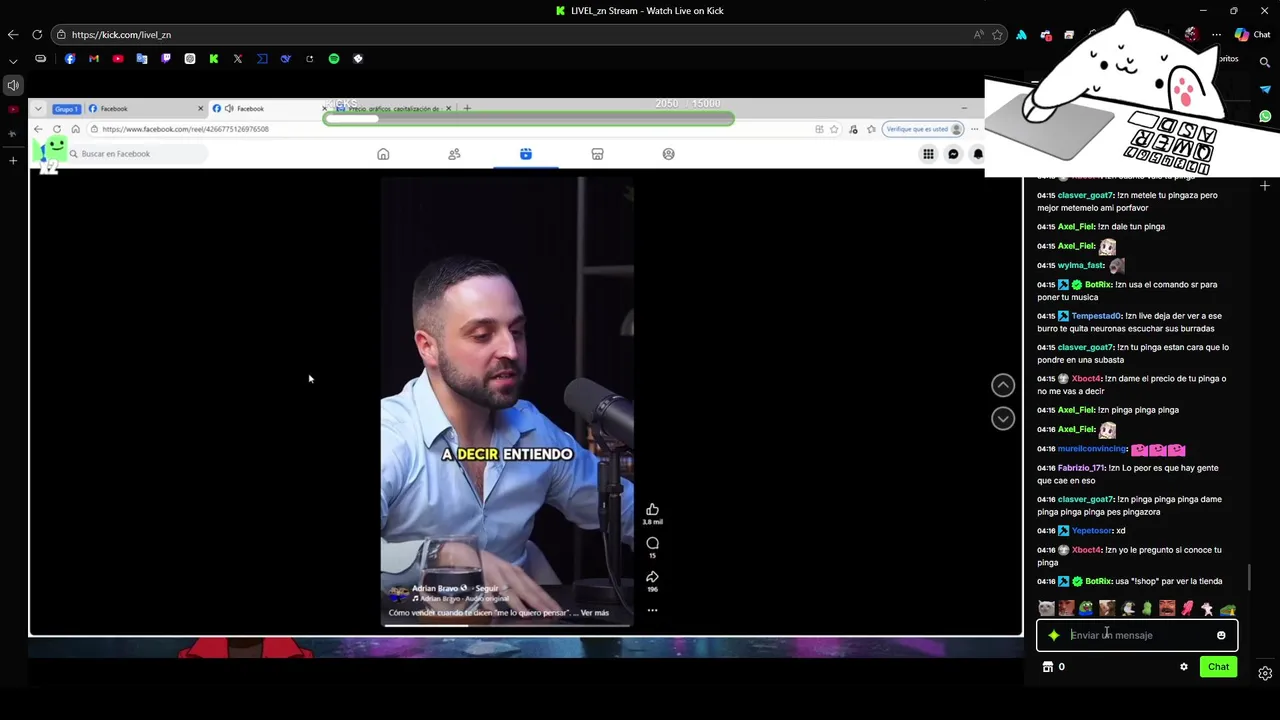Expand the vertical tabs chevron in Edge
1280x720 pixels.
[13, 62]
